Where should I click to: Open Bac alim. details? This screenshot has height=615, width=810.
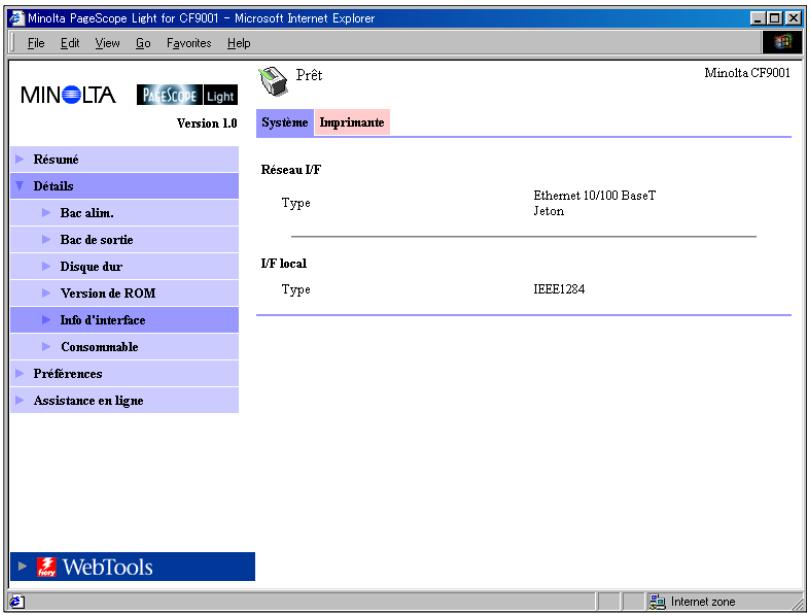124,213
